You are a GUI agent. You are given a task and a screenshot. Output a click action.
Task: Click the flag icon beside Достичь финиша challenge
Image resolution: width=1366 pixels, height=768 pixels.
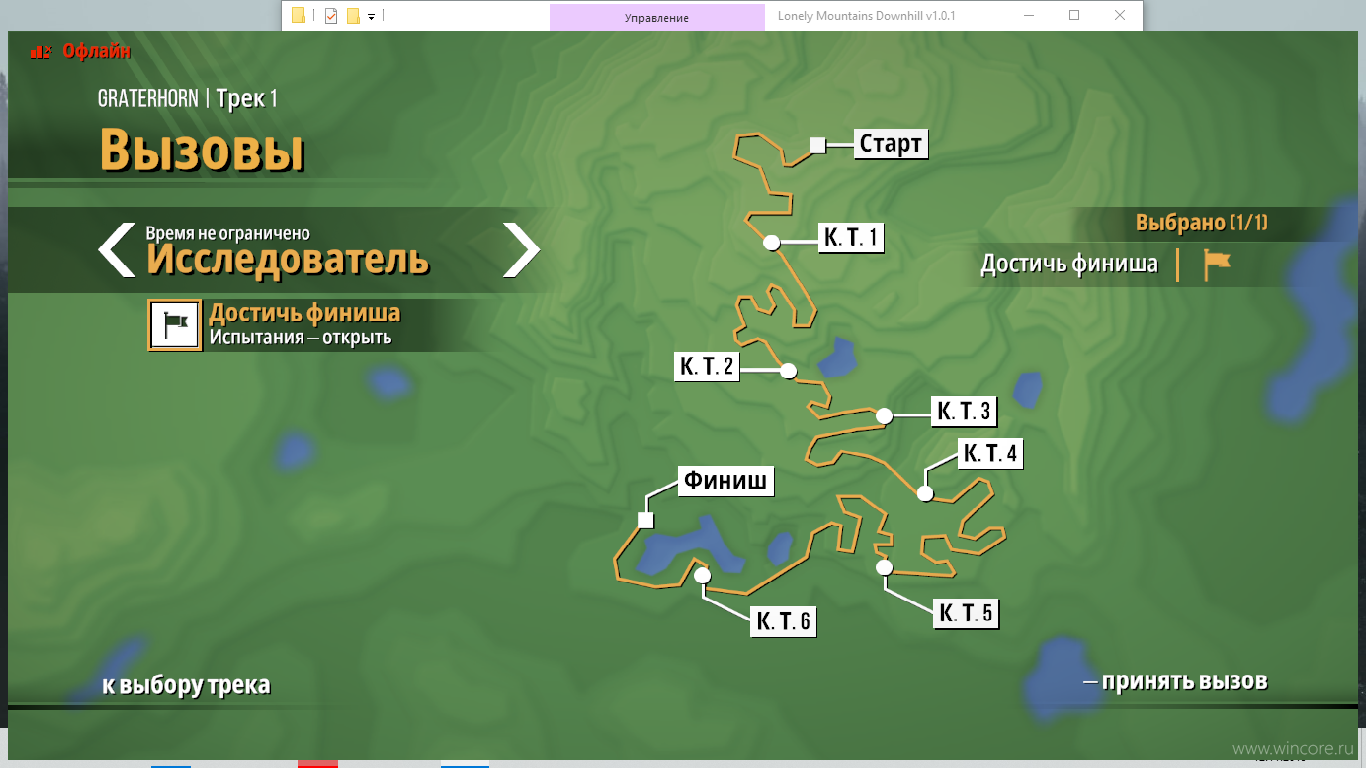click(x=175, y=325)
